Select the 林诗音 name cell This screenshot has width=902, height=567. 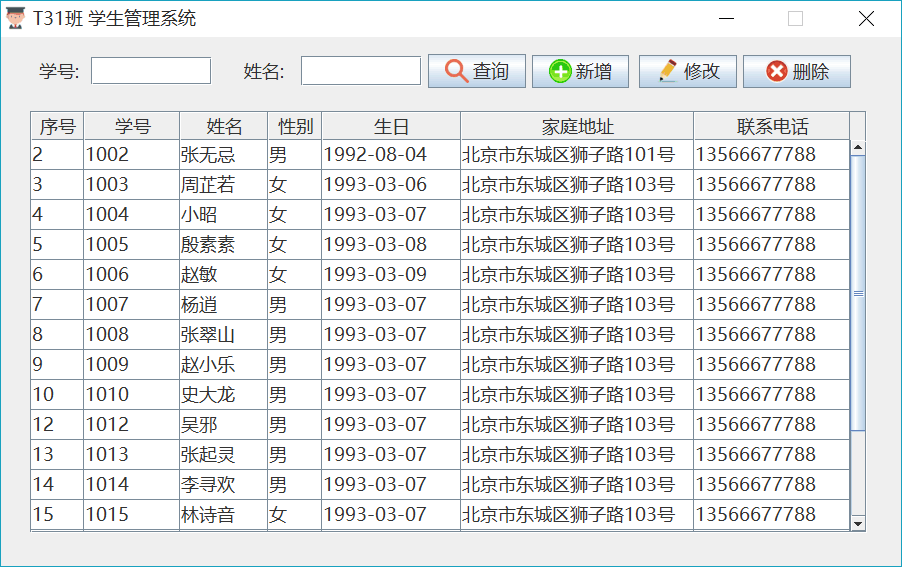click(207, 515)
